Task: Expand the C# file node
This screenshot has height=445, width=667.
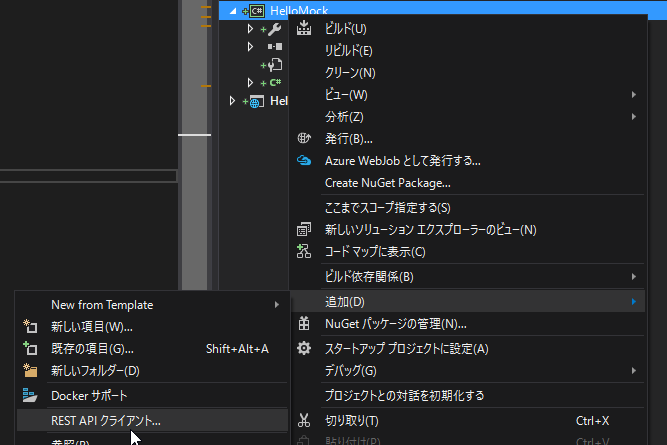Action: tap(250, 83)
